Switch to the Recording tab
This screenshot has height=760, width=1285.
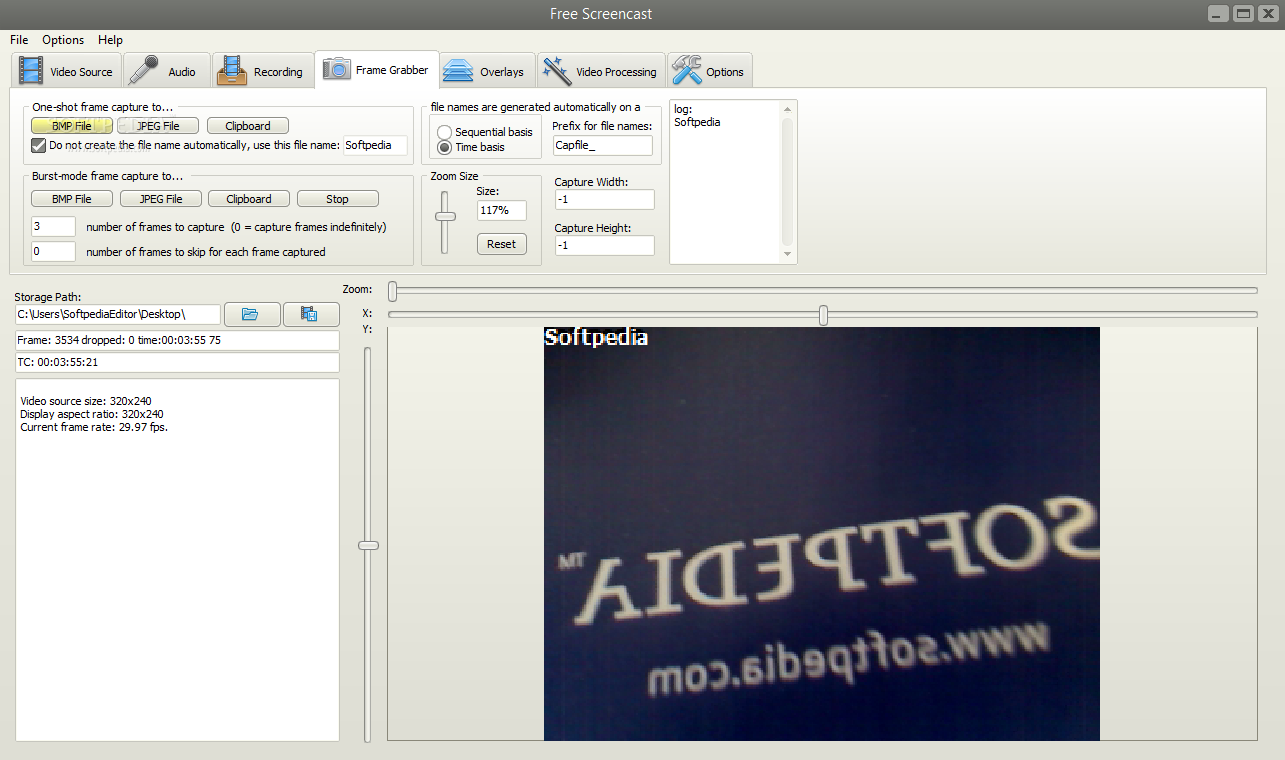pos(262,71)
